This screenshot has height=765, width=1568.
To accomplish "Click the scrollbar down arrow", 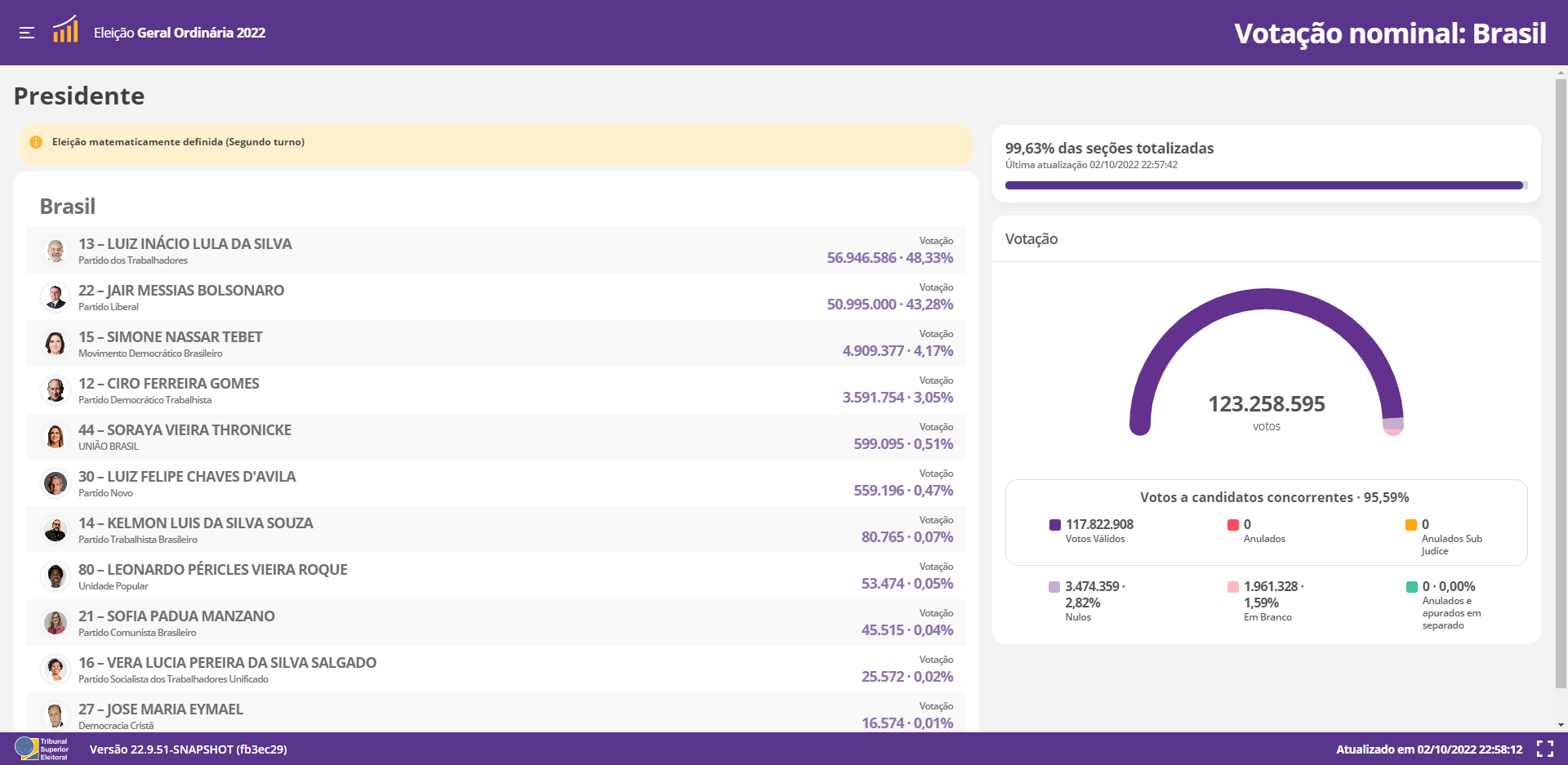I will point(1561,724).
